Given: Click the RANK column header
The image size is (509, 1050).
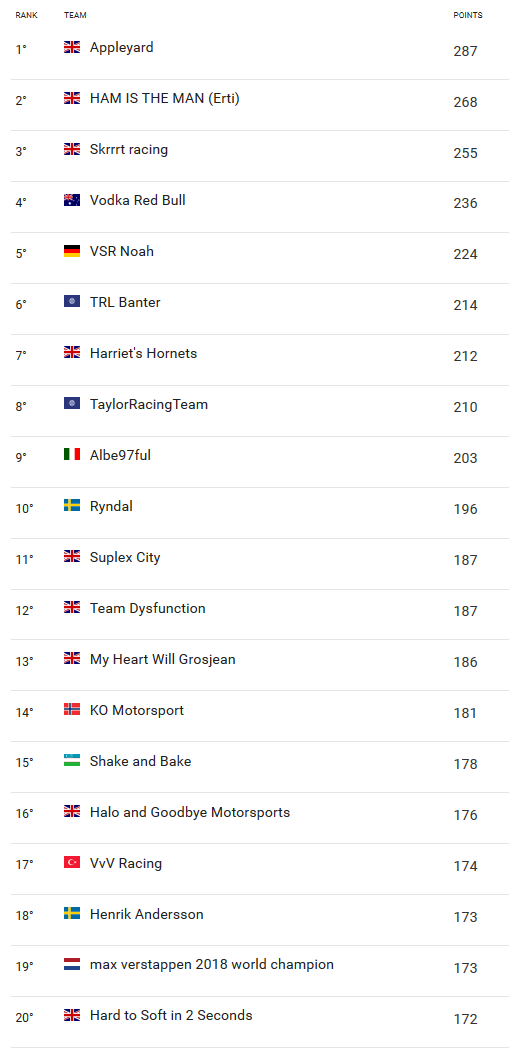Looking at the screenshot, I should [27, 15].
